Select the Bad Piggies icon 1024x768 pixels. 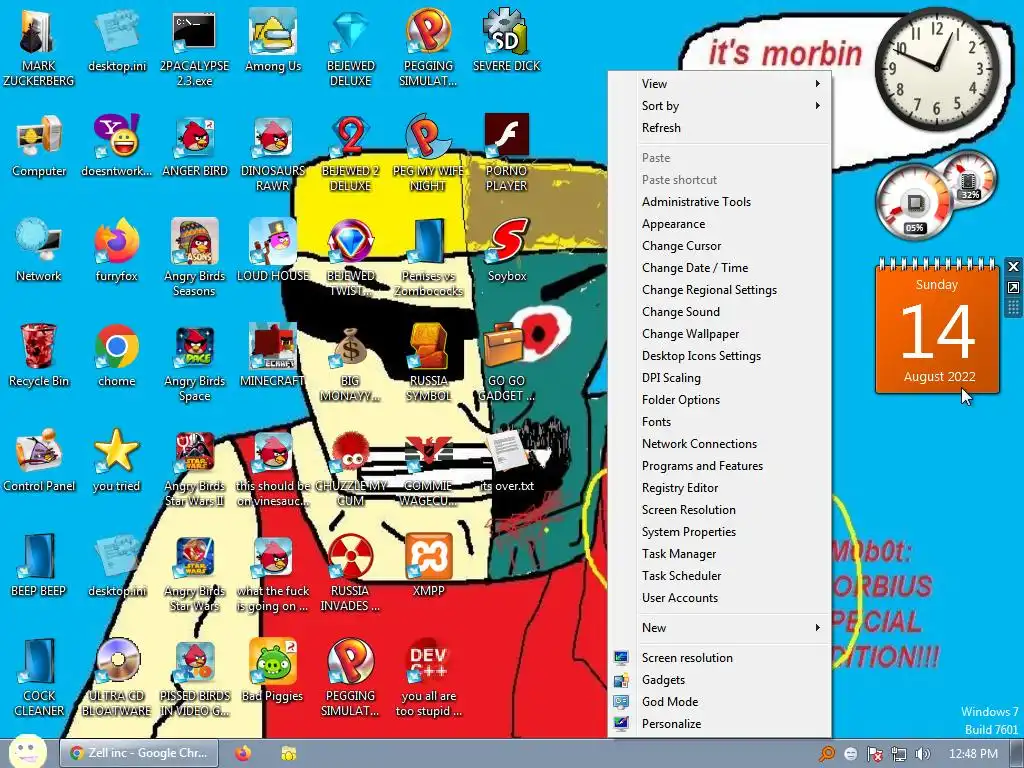(x=273, y=671)
